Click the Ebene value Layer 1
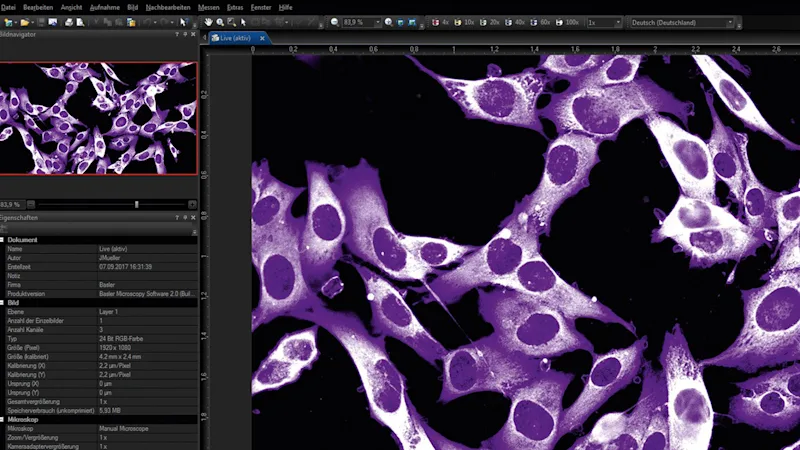 tap(108, 312)
